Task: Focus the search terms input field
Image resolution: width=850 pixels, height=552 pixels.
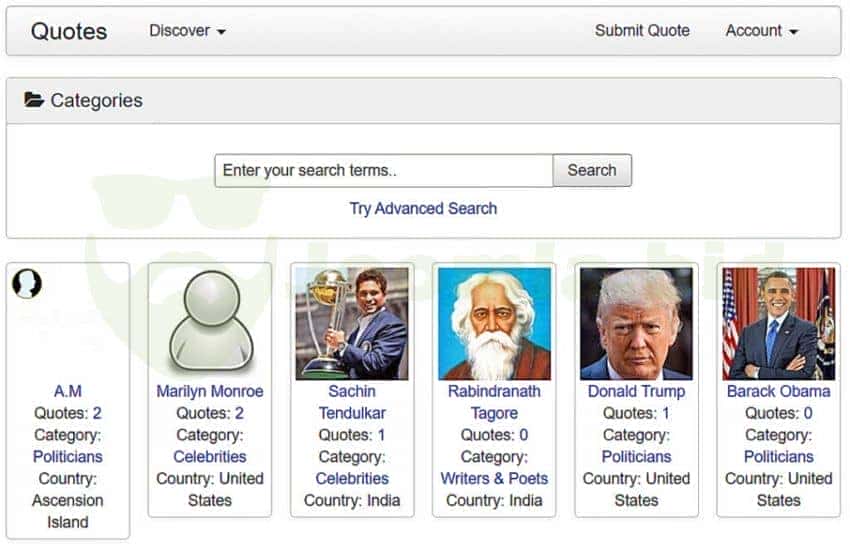Action: 383,170
